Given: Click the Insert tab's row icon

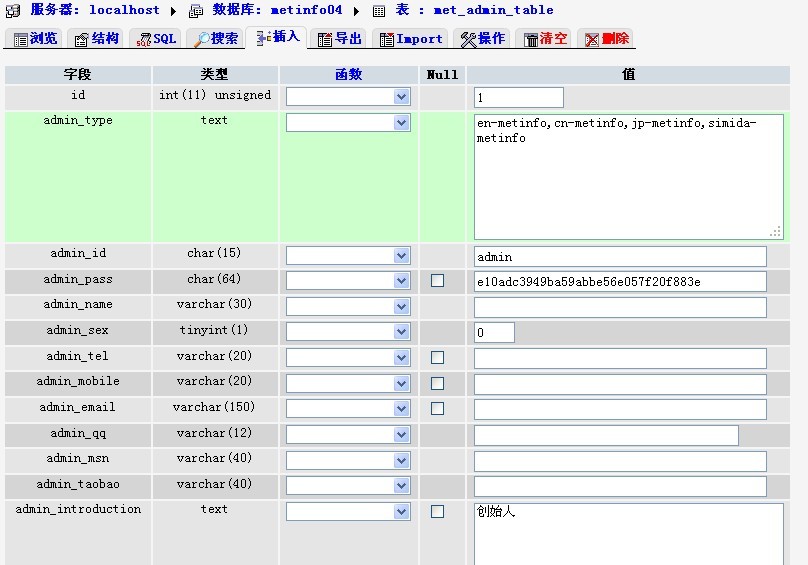Looking at the screenshot, I should click(263, 38).
